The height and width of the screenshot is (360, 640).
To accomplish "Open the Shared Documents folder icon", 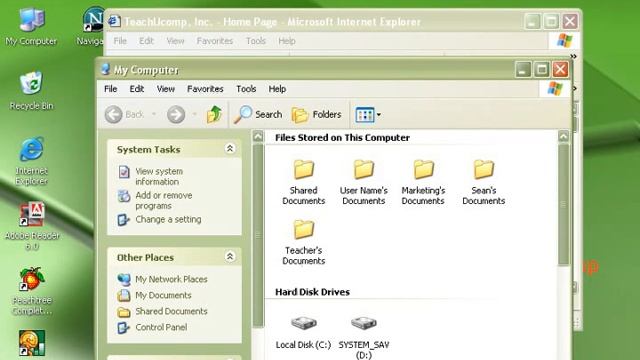I will coord(304,169).
